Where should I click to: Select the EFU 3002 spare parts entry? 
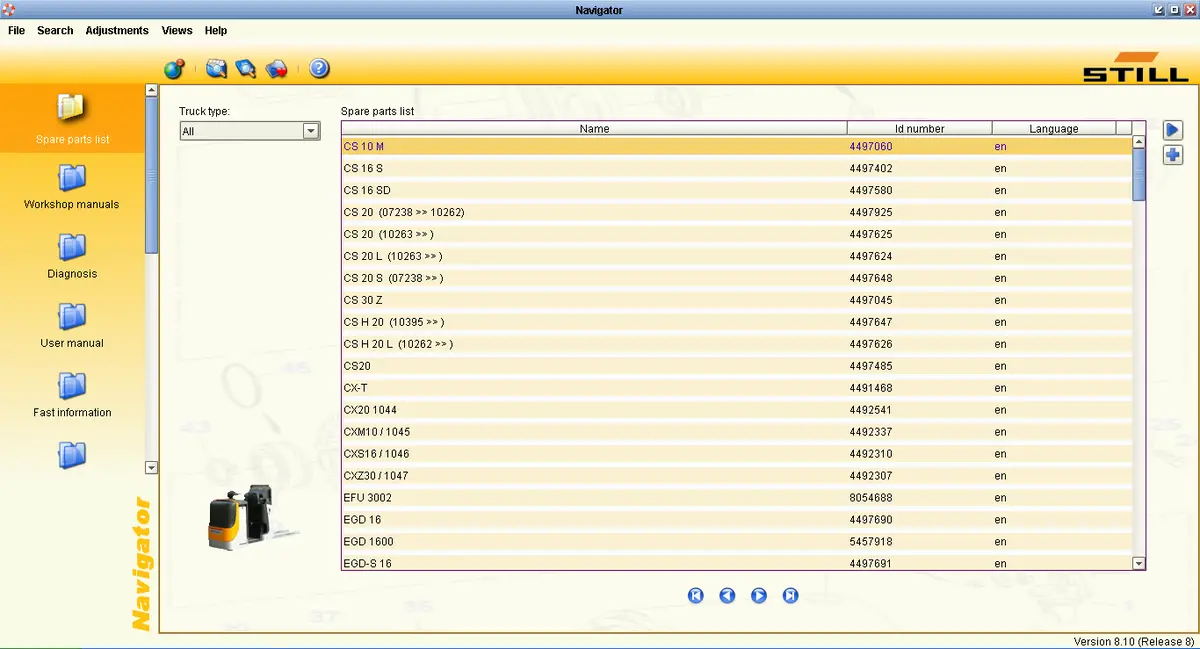click(x=737, y=497)
